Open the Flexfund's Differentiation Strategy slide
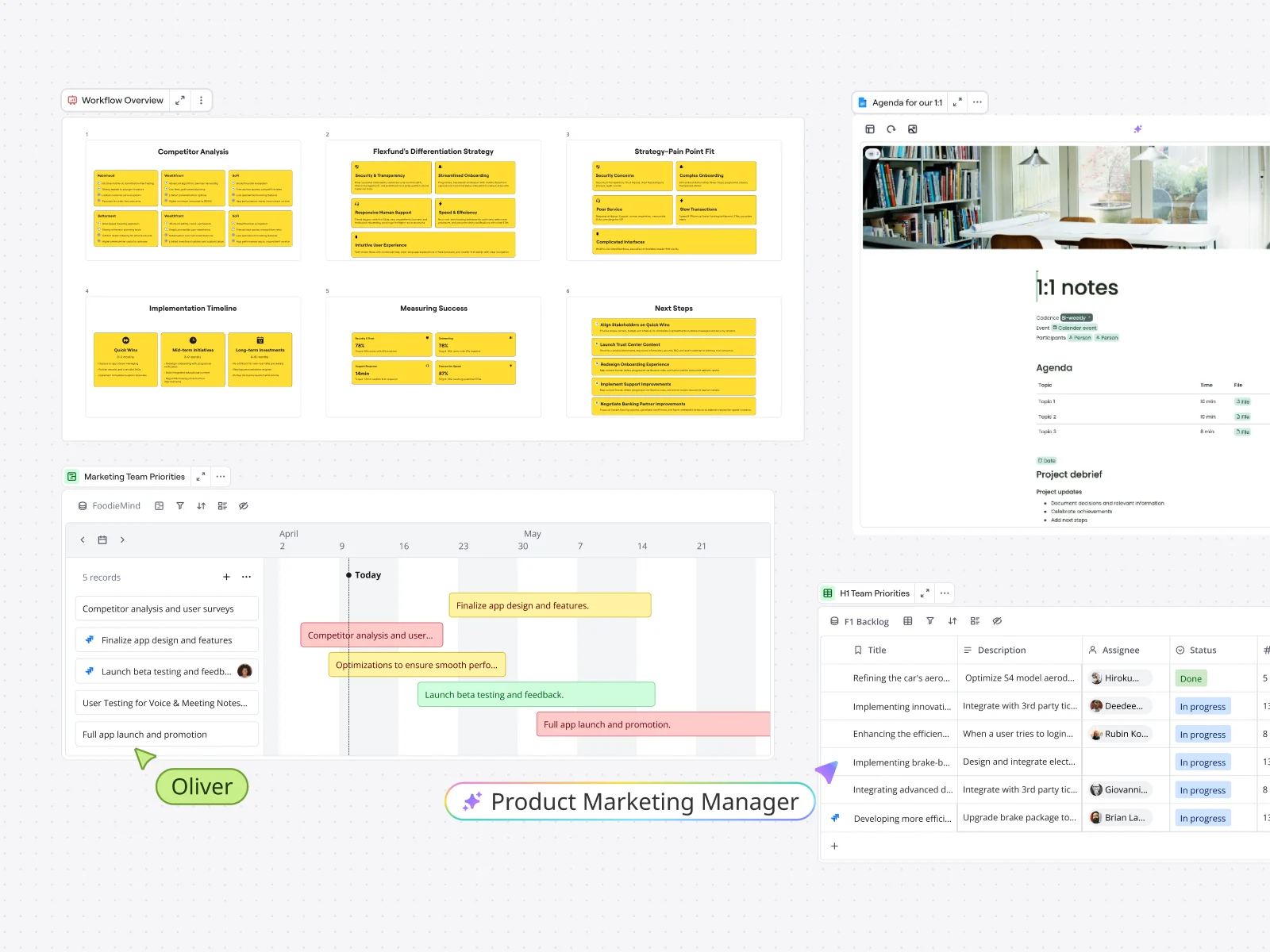 (433, 200)
